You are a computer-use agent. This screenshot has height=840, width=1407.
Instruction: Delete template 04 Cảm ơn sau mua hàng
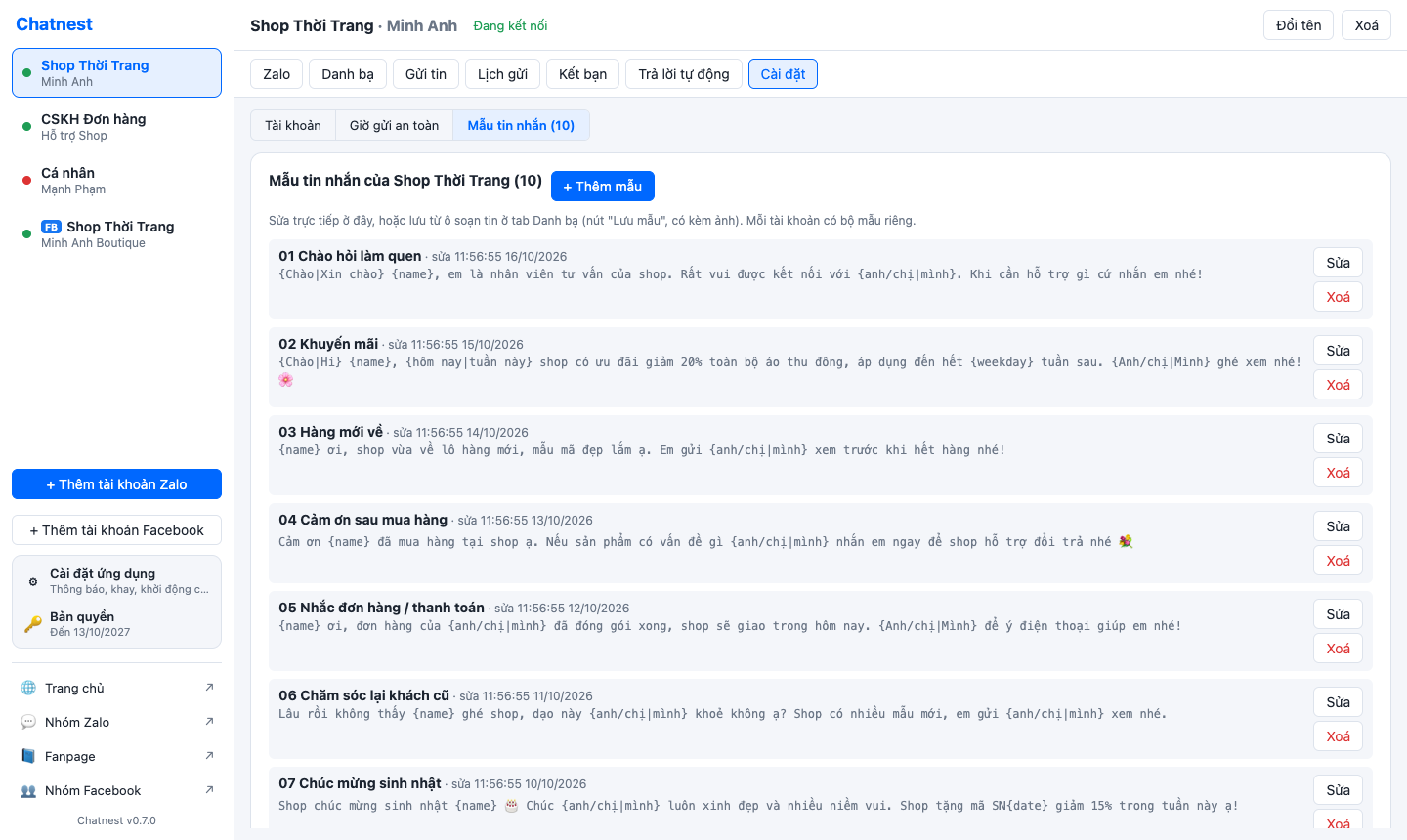(x=1338, y=561)
